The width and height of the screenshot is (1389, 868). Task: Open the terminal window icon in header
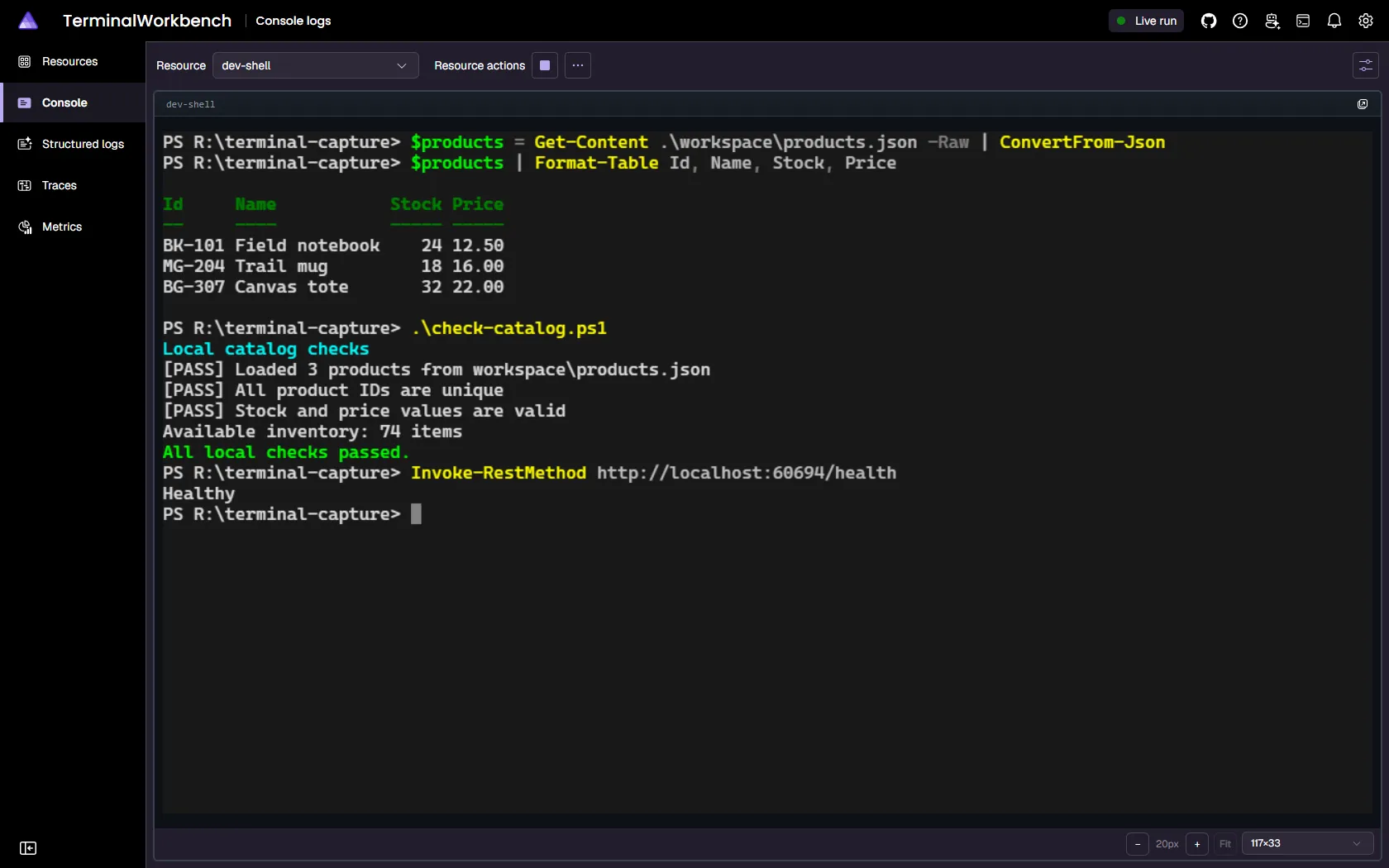click(1303, 21)
